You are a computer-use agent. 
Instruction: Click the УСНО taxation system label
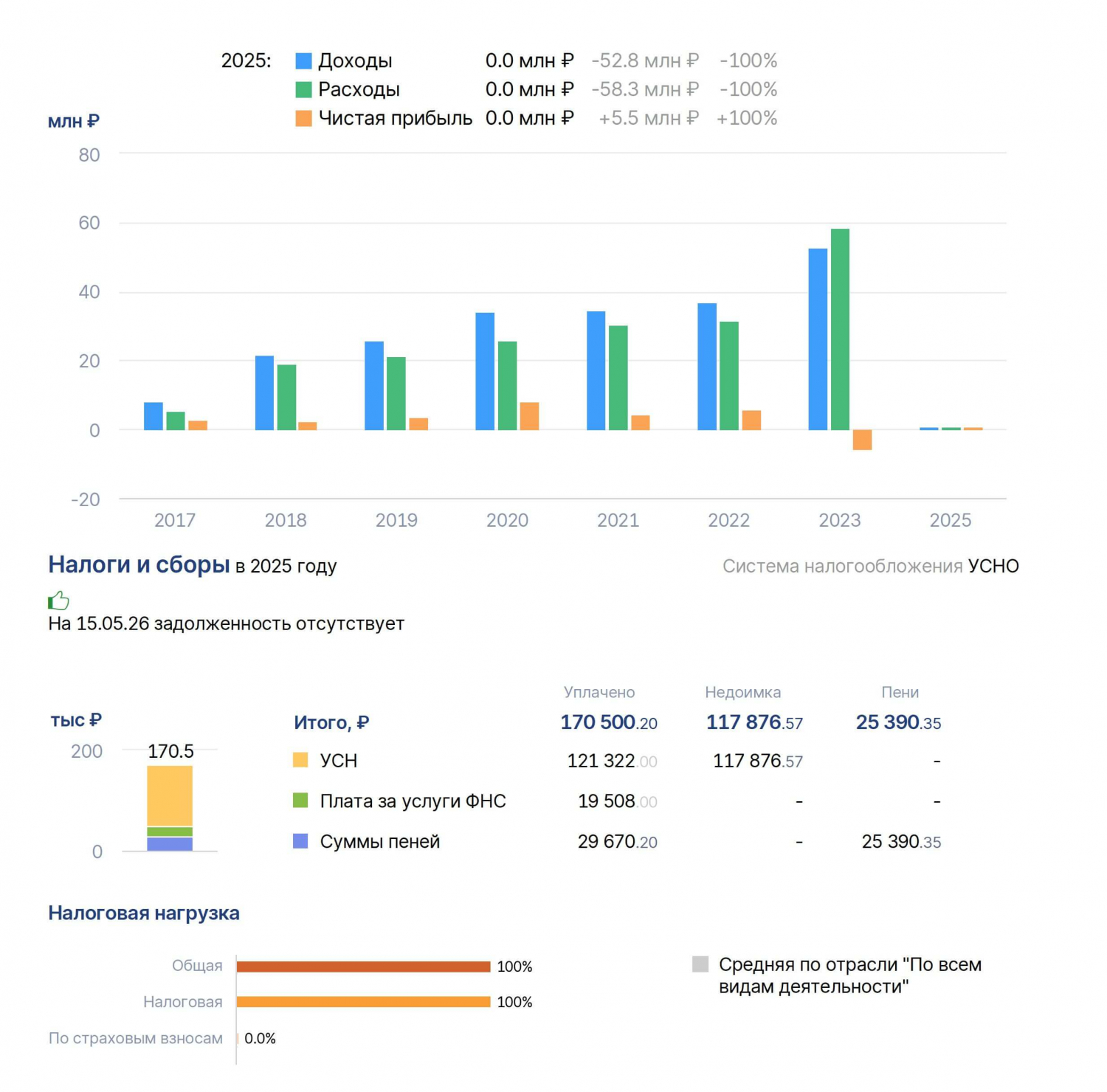(x=993, y=566)
